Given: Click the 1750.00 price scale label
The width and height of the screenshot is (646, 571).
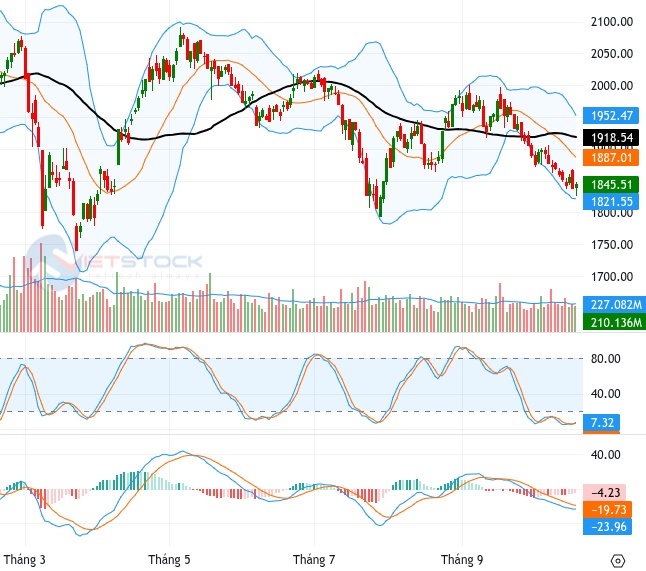Looking at the screenshot, I should coord(612,244).
